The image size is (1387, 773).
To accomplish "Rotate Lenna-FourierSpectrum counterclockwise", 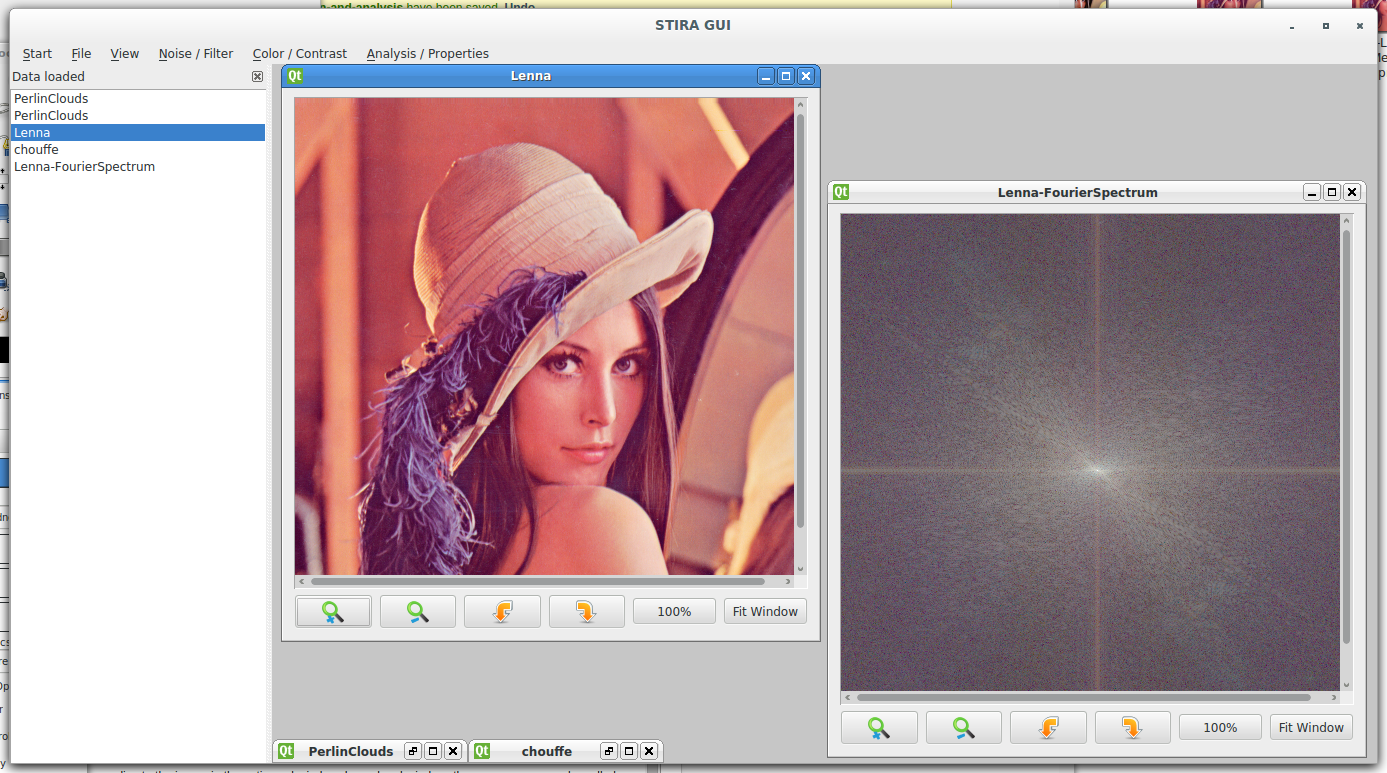I will point(1048,727).
